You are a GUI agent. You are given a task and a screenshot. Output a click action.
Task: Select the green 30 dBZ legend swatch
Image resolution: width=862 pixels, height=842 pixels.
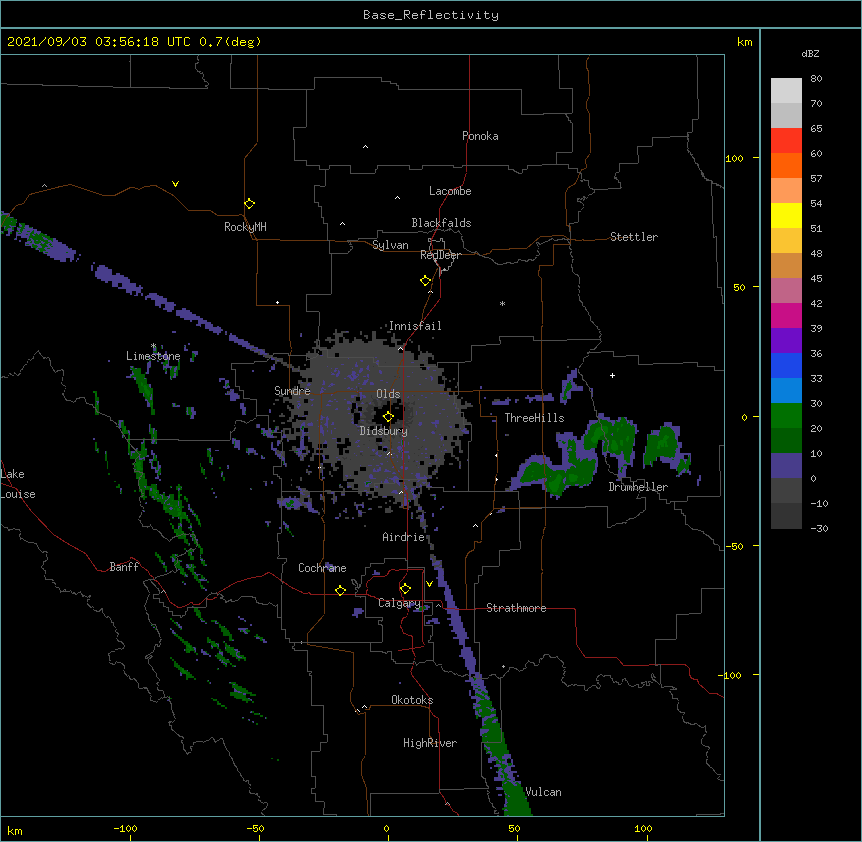point(786,416)
